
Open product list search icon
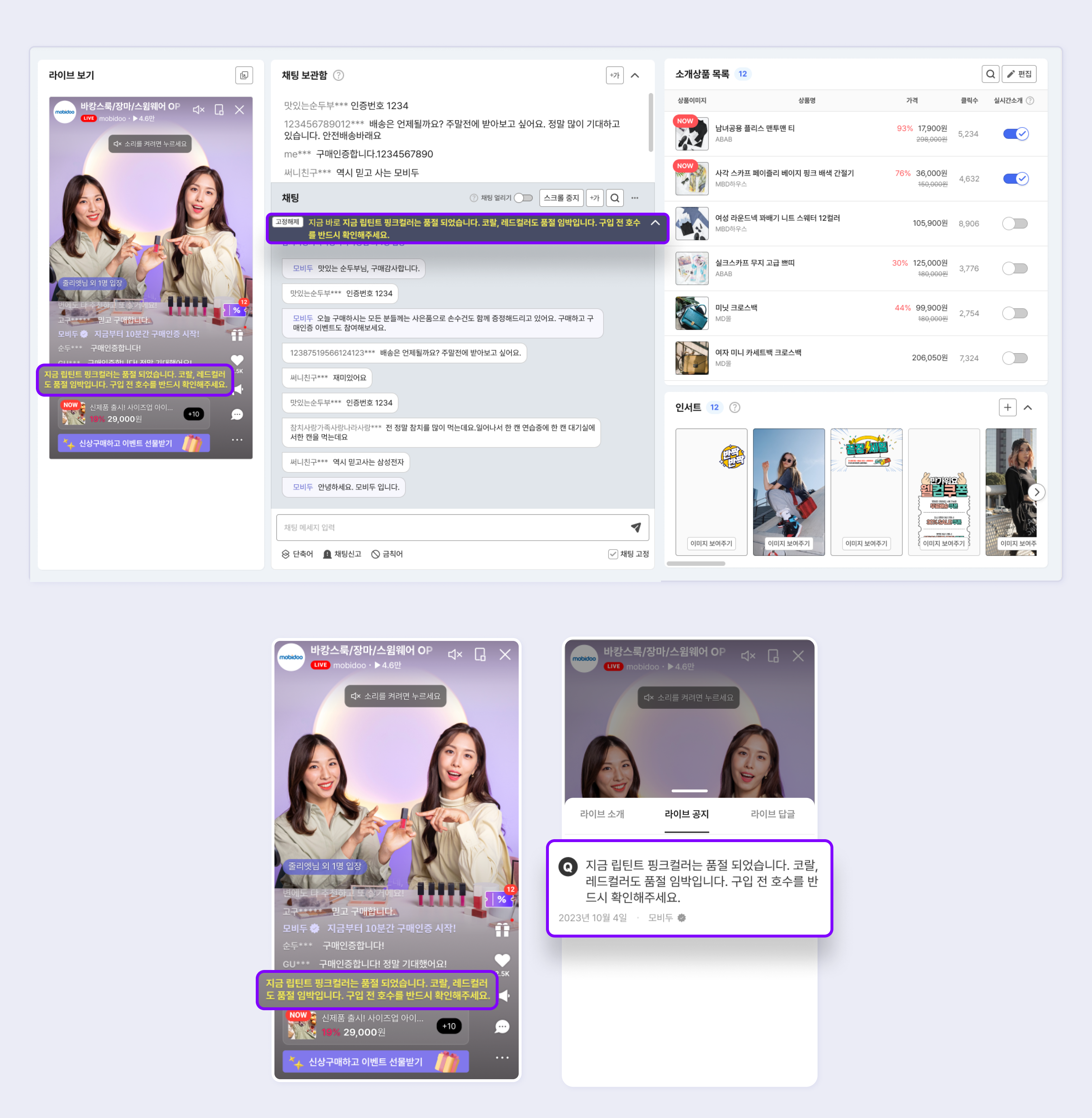point(990,74)
